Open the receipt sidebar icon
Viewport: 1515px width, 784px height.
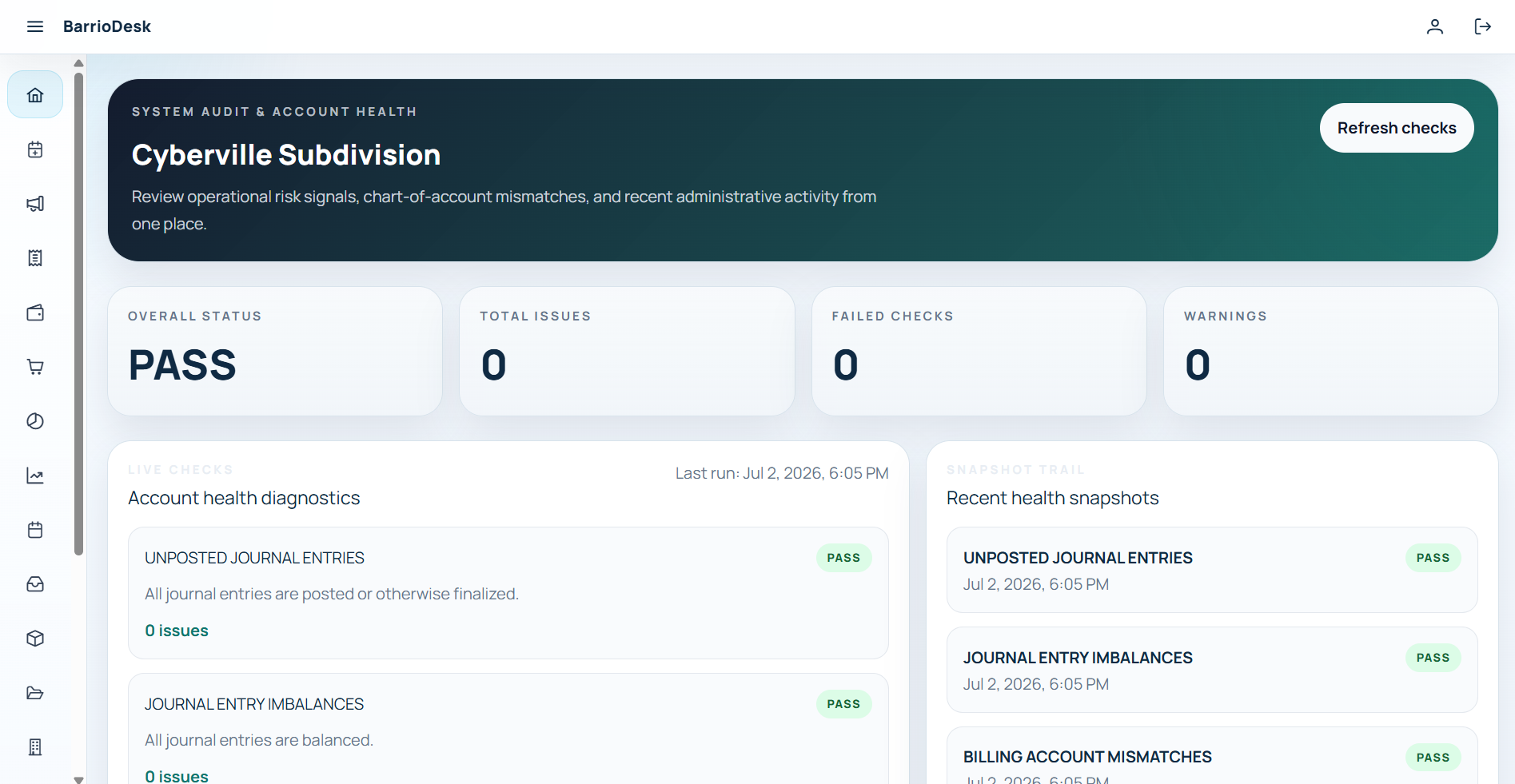coord(35,258)
